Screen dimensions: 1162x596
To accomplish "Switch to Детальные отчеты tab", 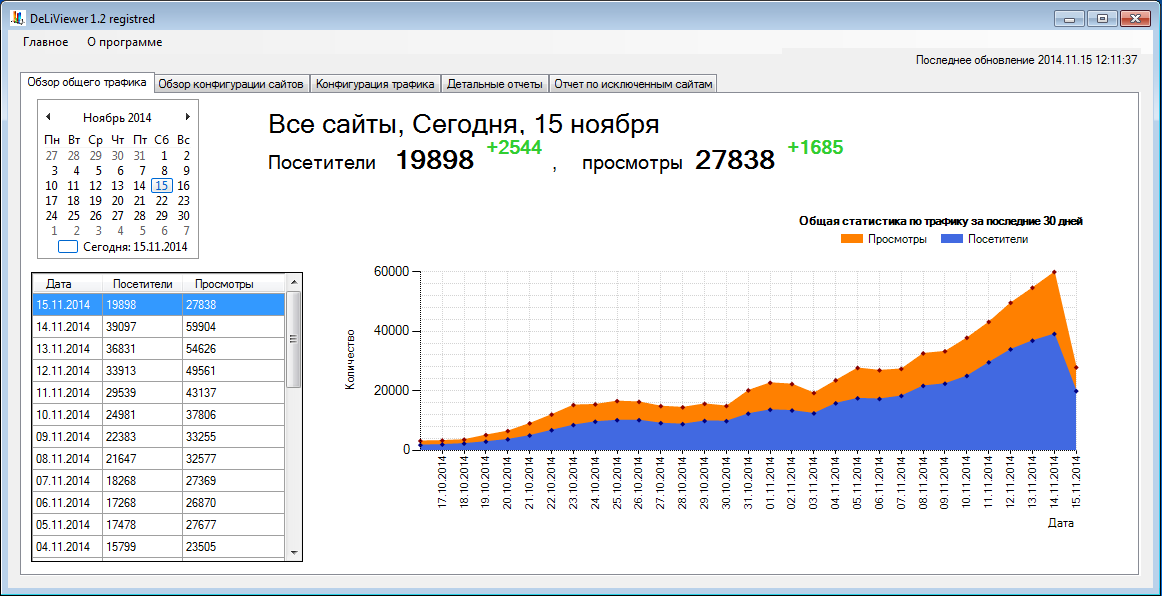I will (x=494, y=84).
